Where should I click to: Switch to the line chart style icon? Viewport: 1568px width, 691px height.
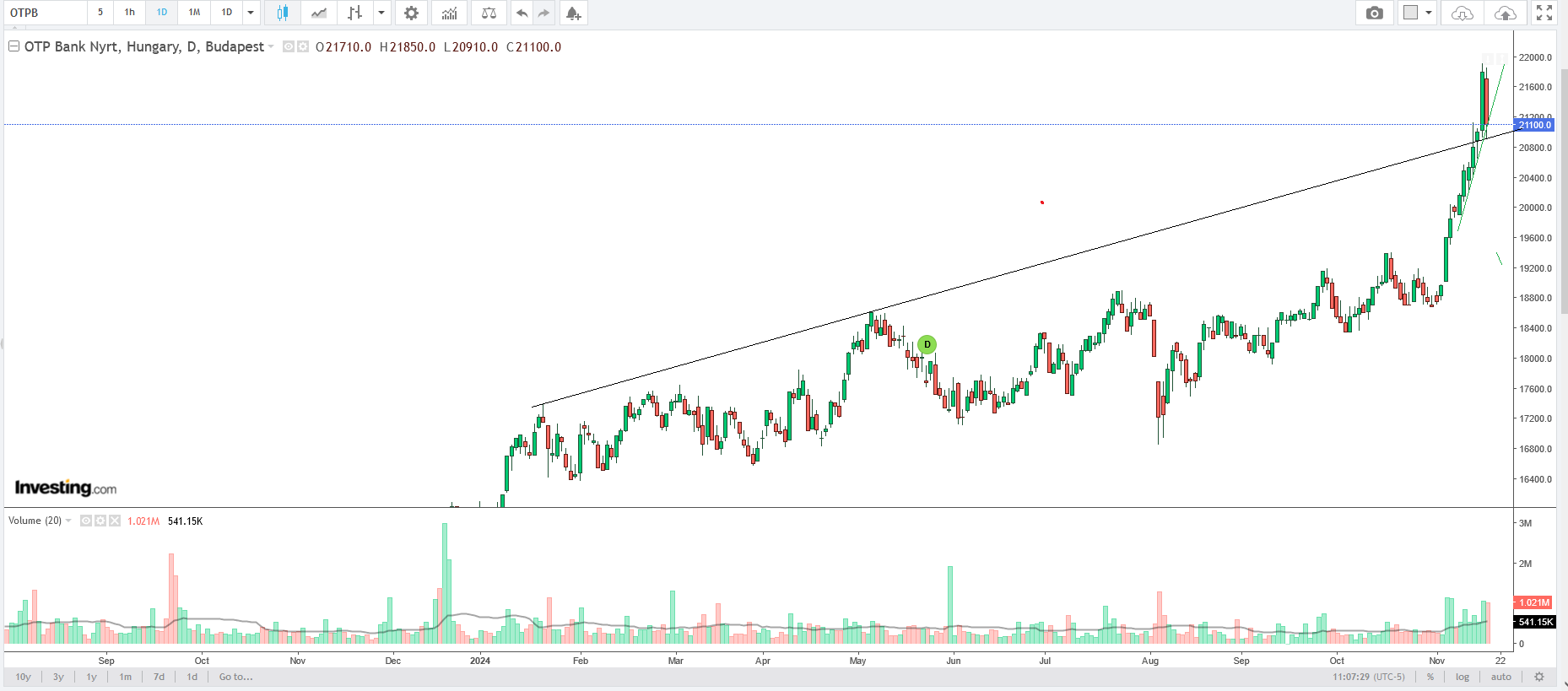coord(319,13)
